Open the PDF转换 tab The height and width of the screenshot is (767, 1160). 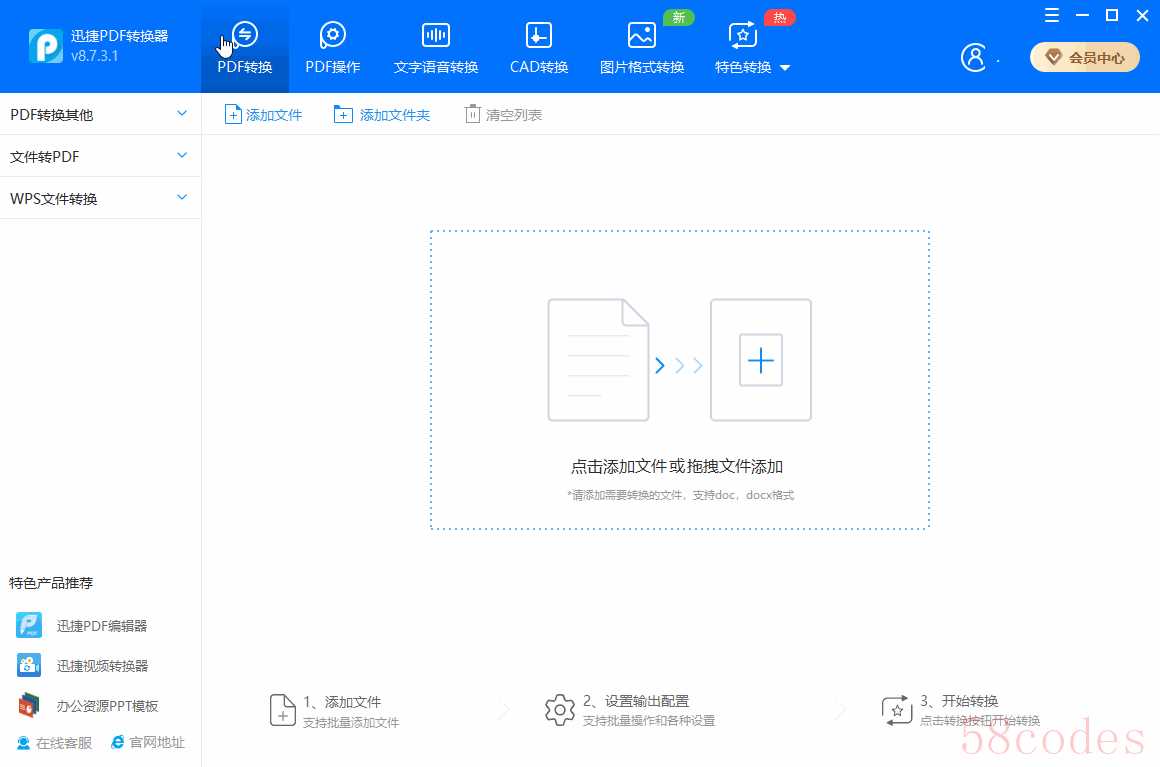coord(245,47)
